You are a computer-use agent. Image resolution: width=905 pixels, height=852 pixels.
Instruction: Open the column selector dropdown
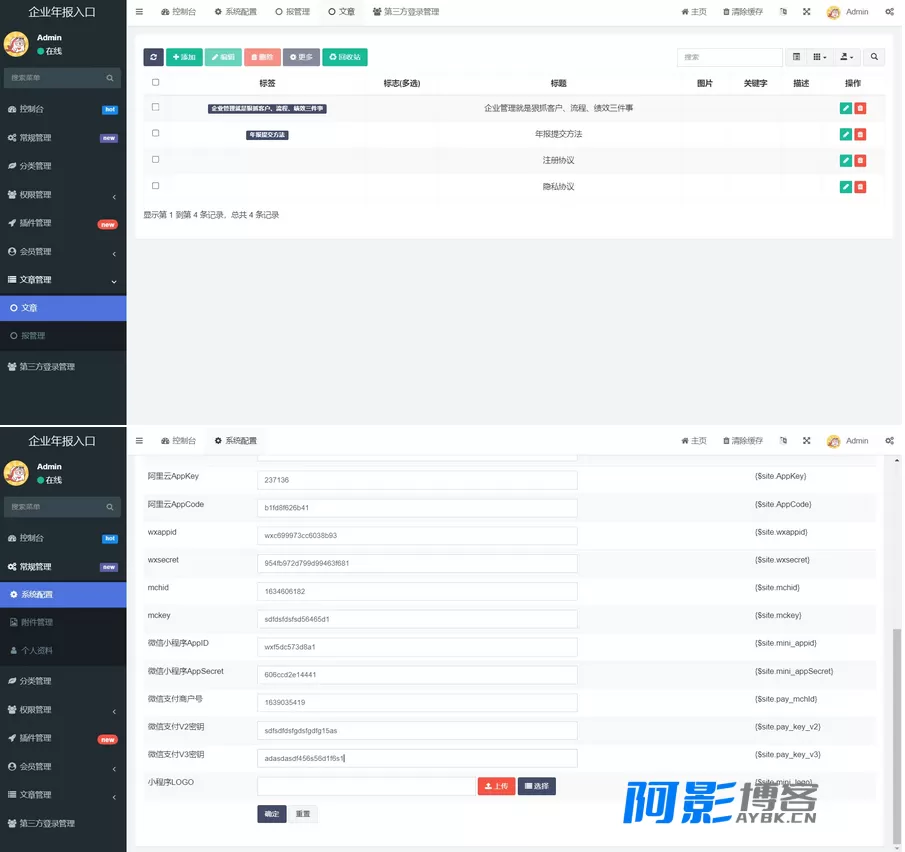820,57
